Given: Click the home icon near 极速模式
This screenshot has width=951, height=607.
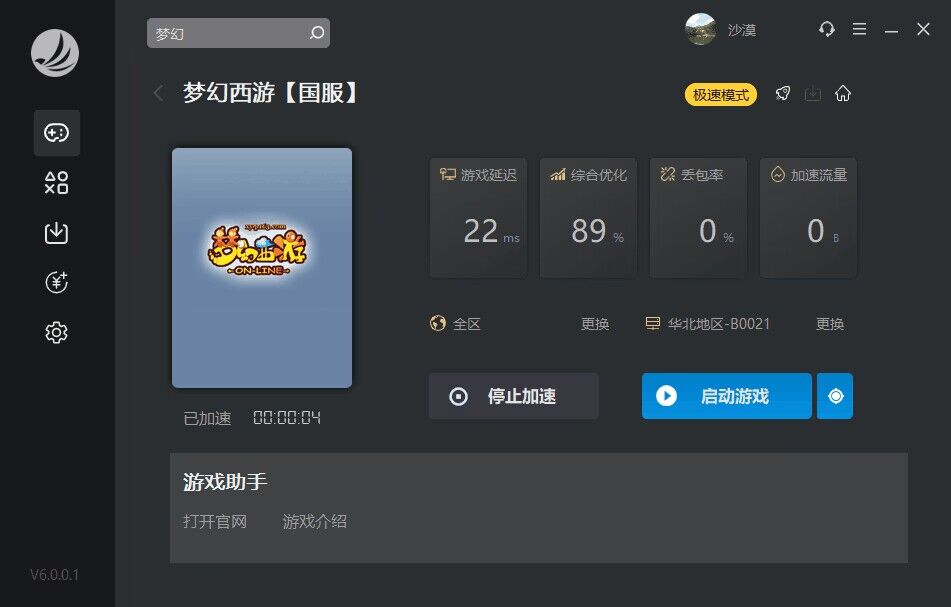Looking at the screenshot, I should click(x=842, y=94).
